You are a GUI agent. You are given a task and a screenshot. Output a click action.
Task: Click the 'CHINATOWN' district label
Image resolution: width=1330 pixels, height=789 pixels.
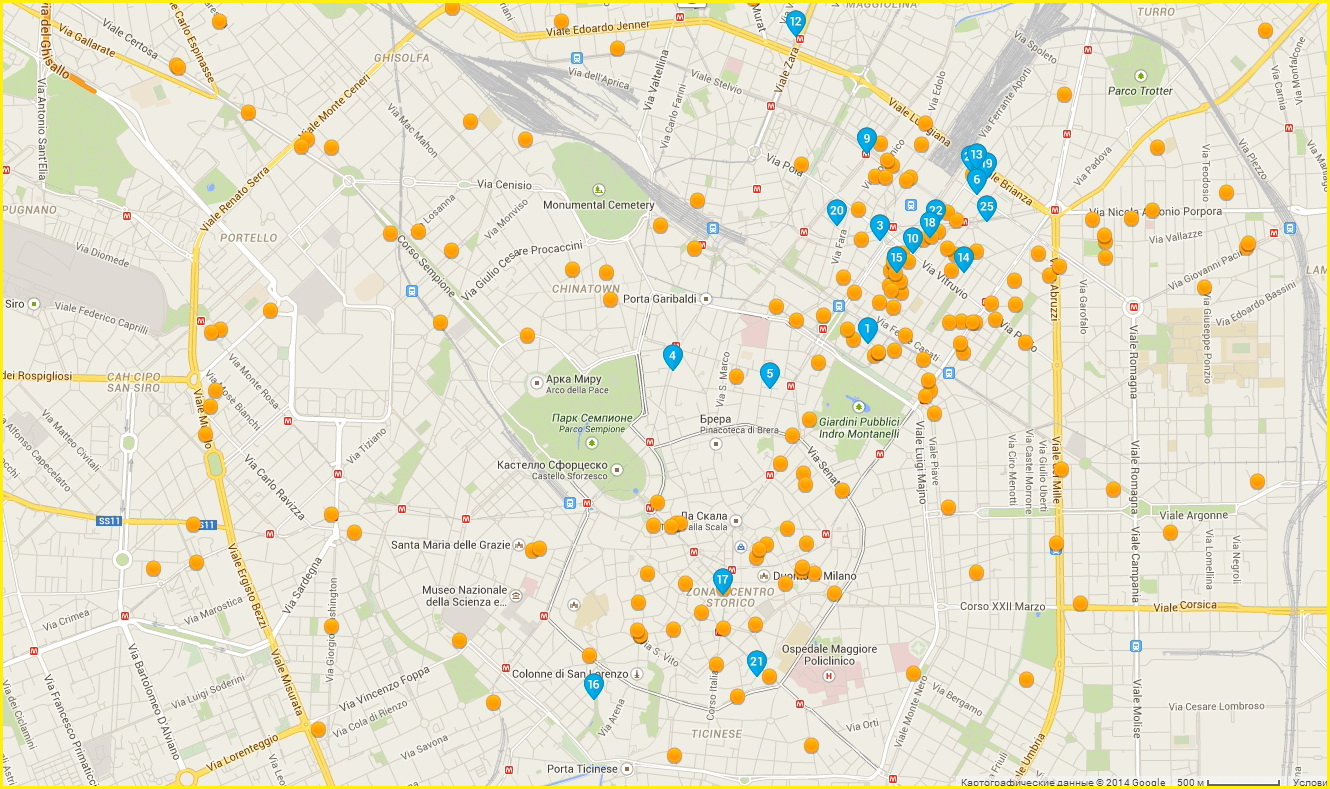(586, 289)
